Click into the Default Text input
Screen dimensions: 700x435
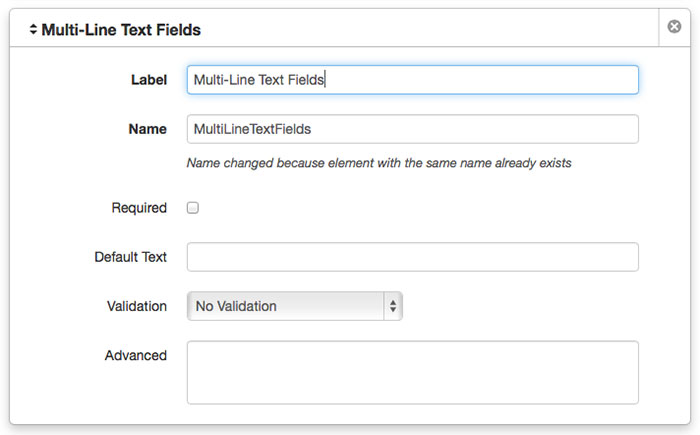pos(412,257)
